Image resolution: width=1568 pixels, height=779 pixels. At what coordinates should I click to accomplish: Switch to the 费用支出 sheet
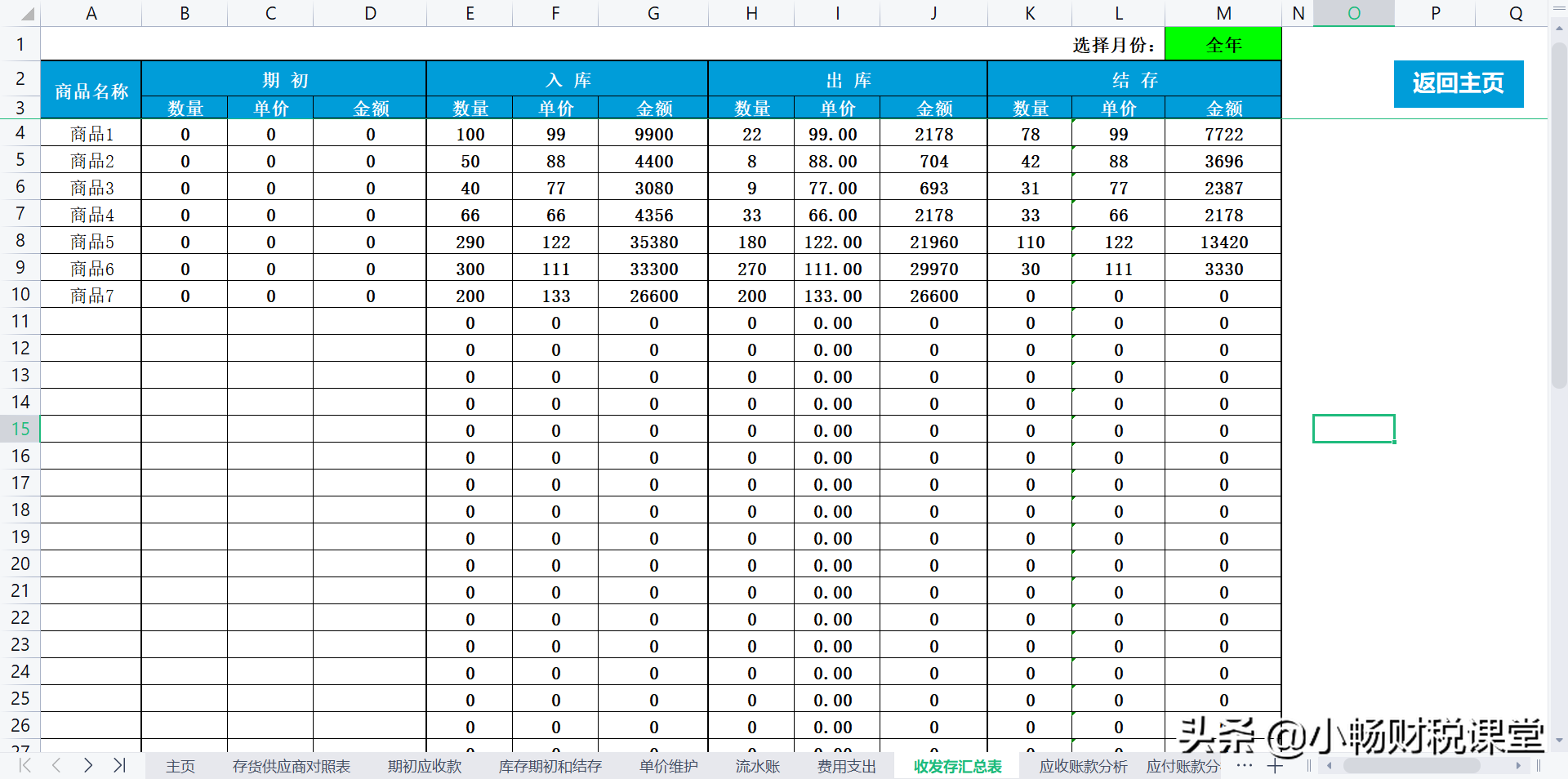[x=847, y=766]
